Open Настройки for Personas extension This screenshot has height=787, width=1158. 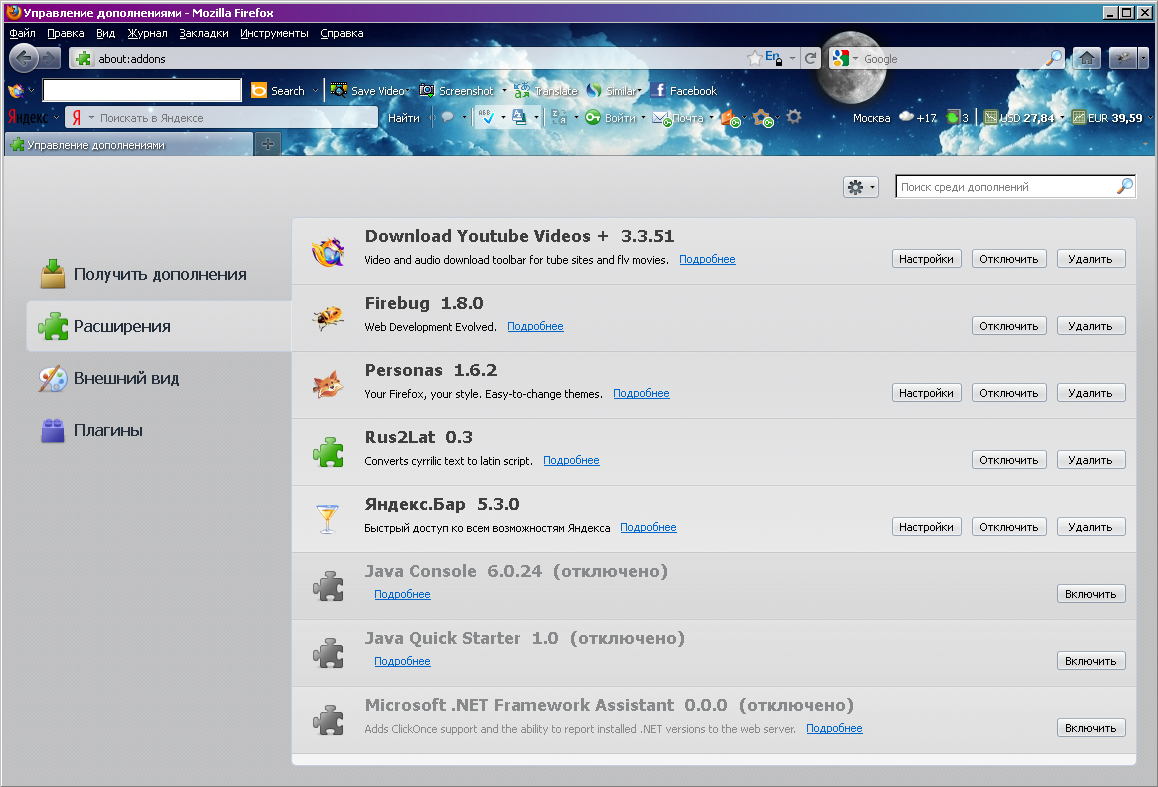coord(926,393)
